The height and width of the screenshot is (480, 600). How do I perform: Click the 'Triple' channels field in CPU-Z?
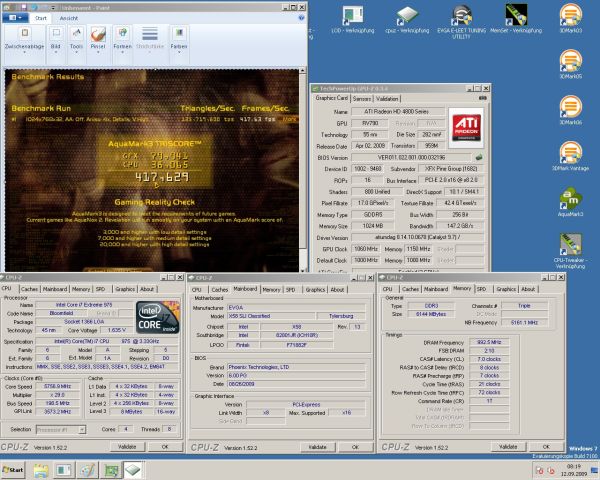[x=524, y=306]
